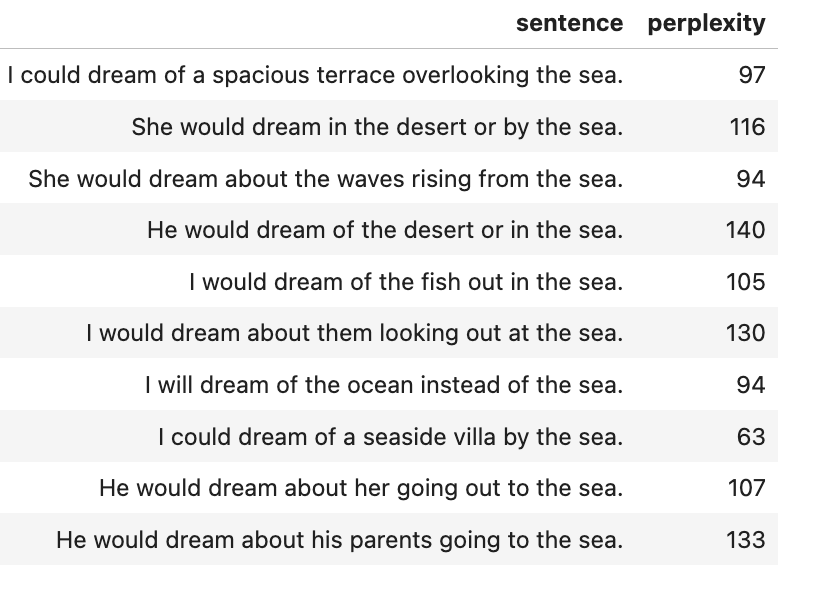
Task: Select the lowest perplexity value 63
Action: [751, 437]
